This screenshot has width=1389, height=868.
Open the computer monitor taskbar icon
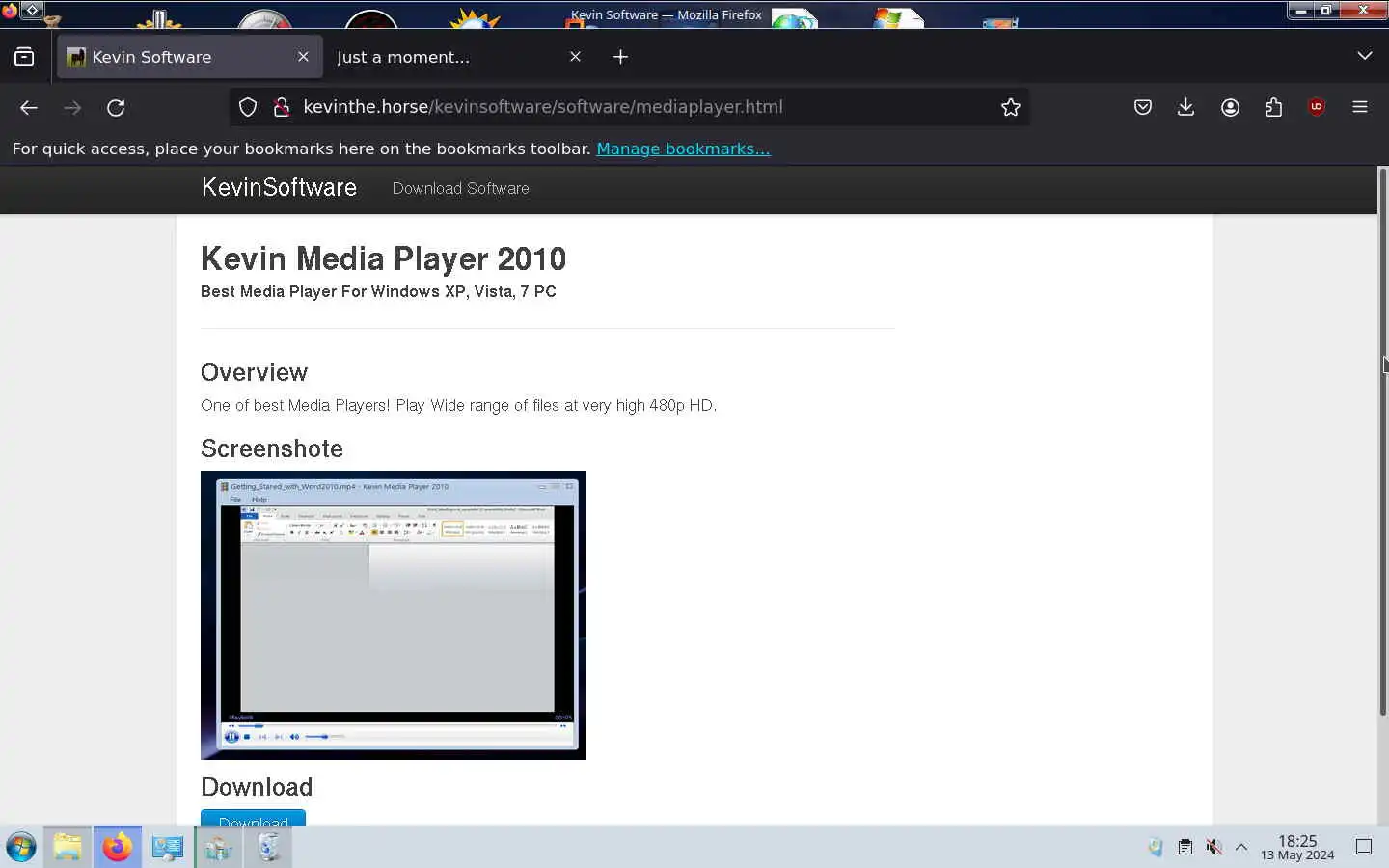[168, 847]
